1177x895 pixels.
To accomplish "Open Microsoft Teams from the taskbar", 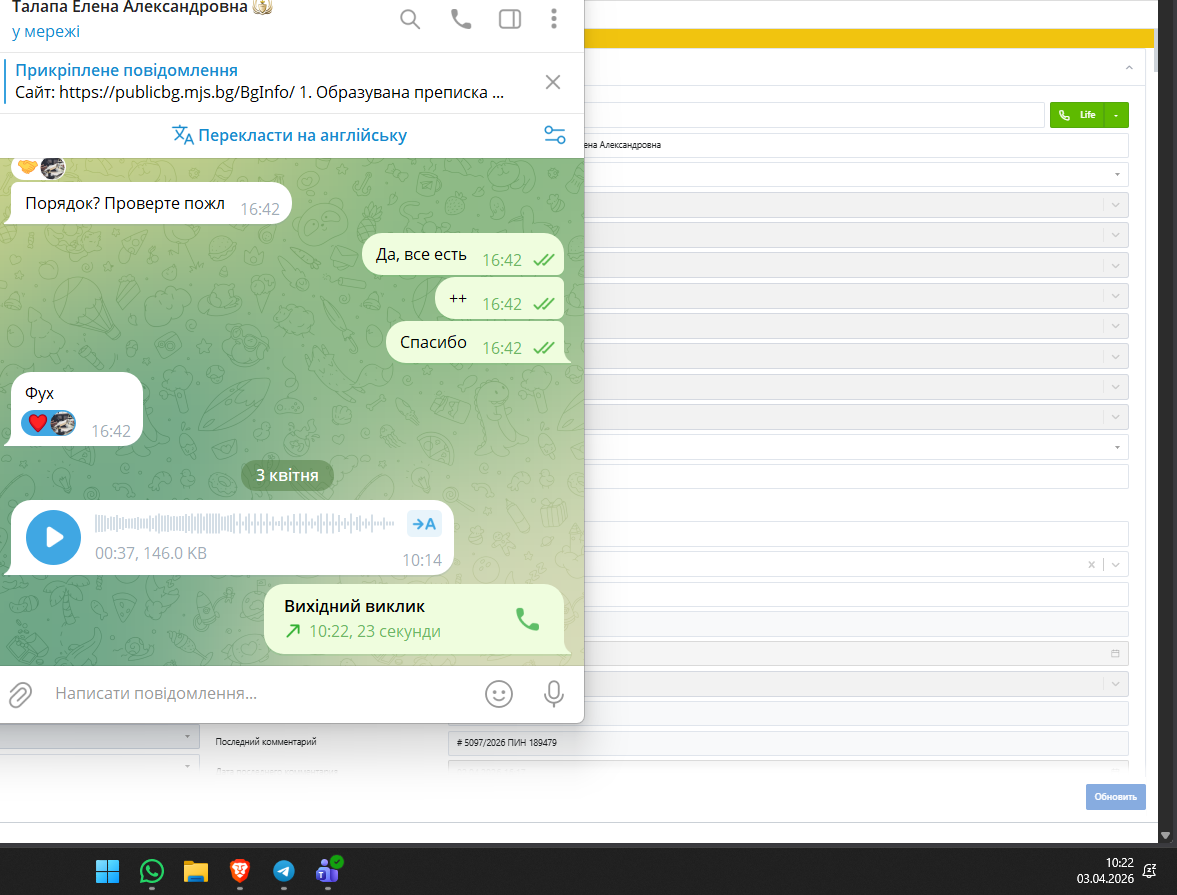I will tap(328, 871).
